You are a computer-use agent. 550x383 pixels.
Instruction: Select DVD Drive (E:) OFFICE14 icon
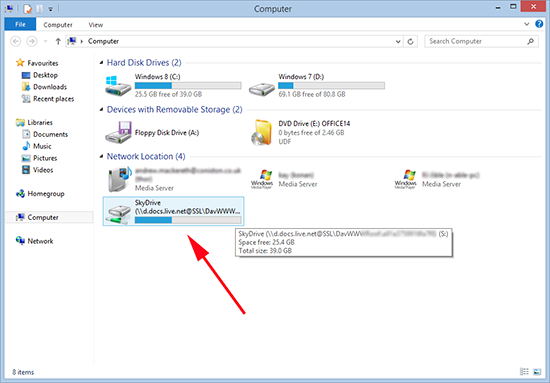click(x=262, y=133)
